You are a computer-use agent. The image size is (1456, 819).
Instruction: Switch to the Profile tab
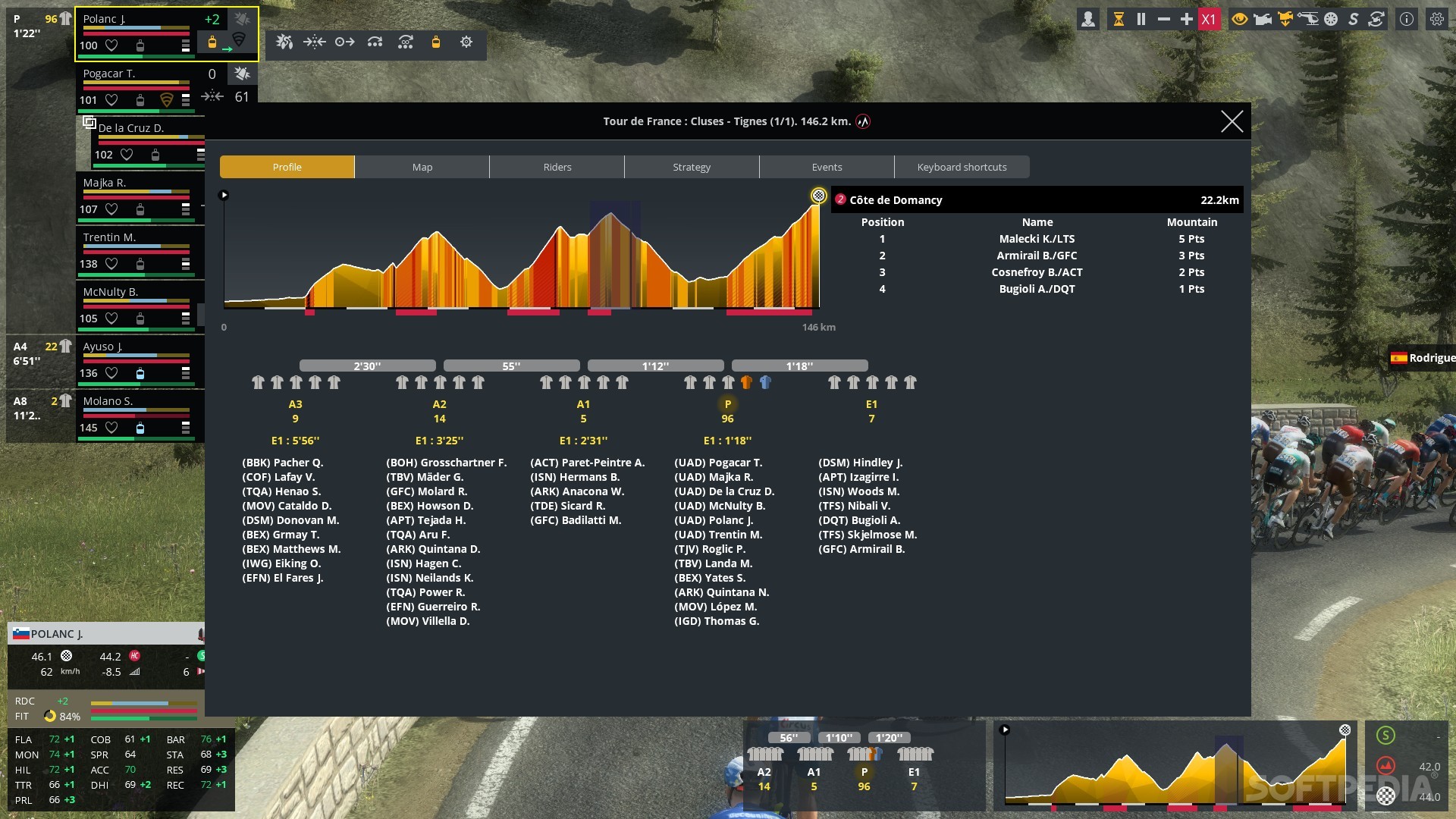tap(287, 167)
